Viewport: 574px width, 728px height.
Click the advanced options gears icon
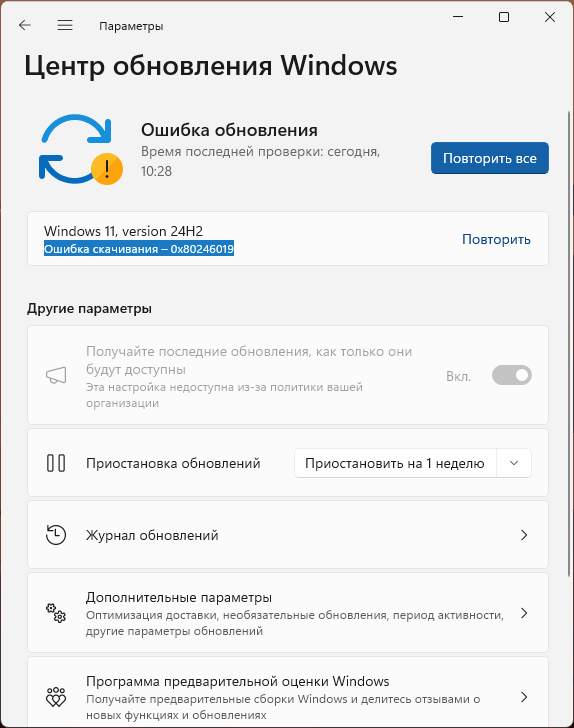coord(56,613)
